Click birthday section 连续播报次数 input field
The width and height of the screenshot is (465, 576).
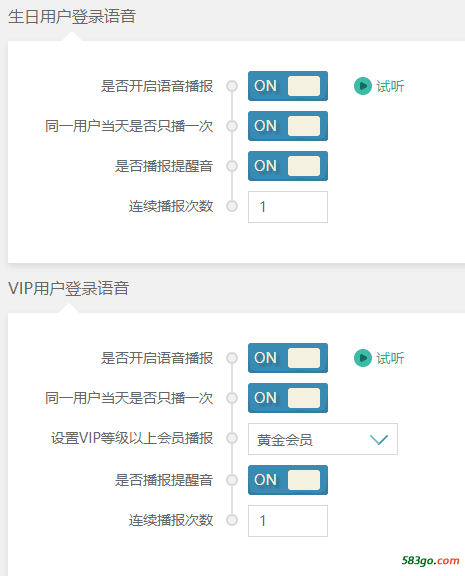tap(288, 207)
